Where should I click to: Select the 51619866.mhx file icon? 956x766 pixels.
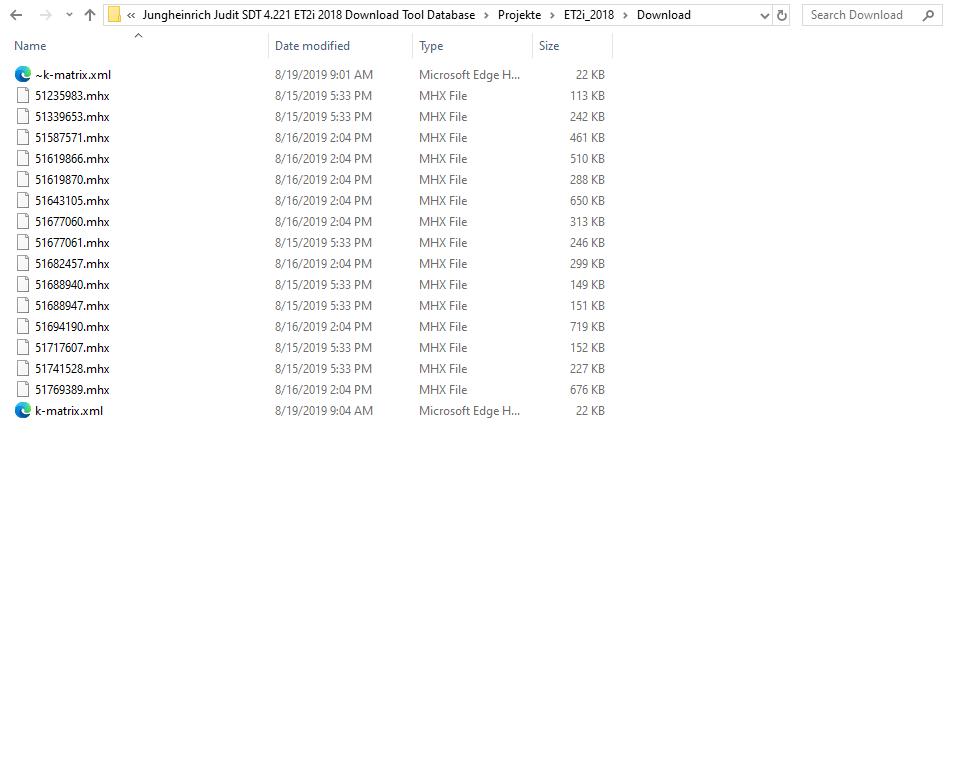point(23,159)
